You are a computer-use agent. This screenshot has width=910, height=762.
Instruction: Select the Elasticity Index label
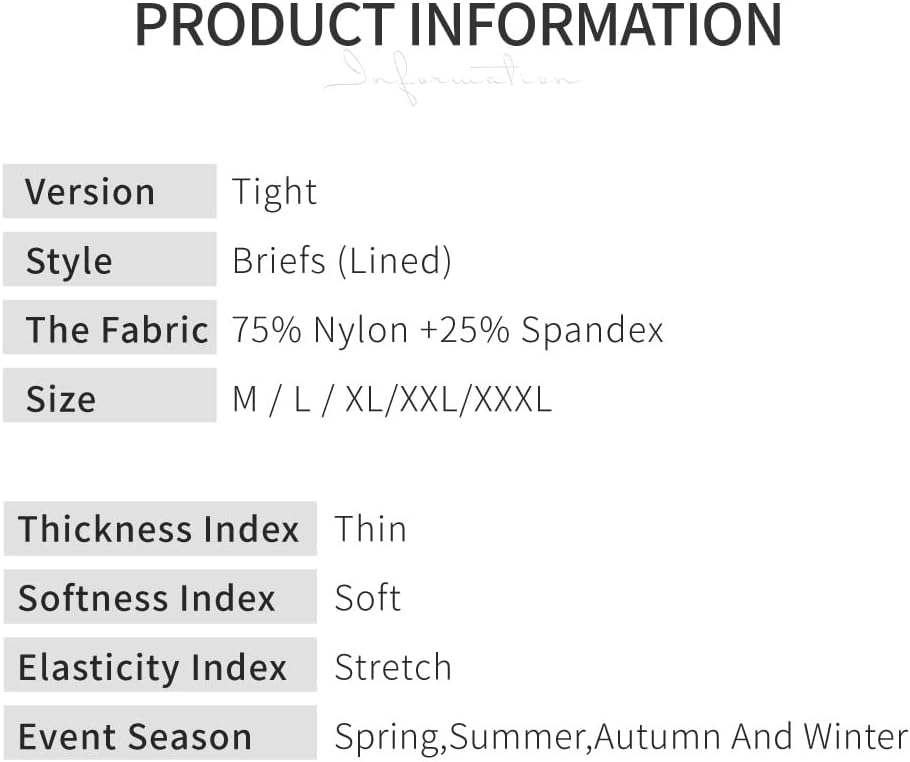159,666
